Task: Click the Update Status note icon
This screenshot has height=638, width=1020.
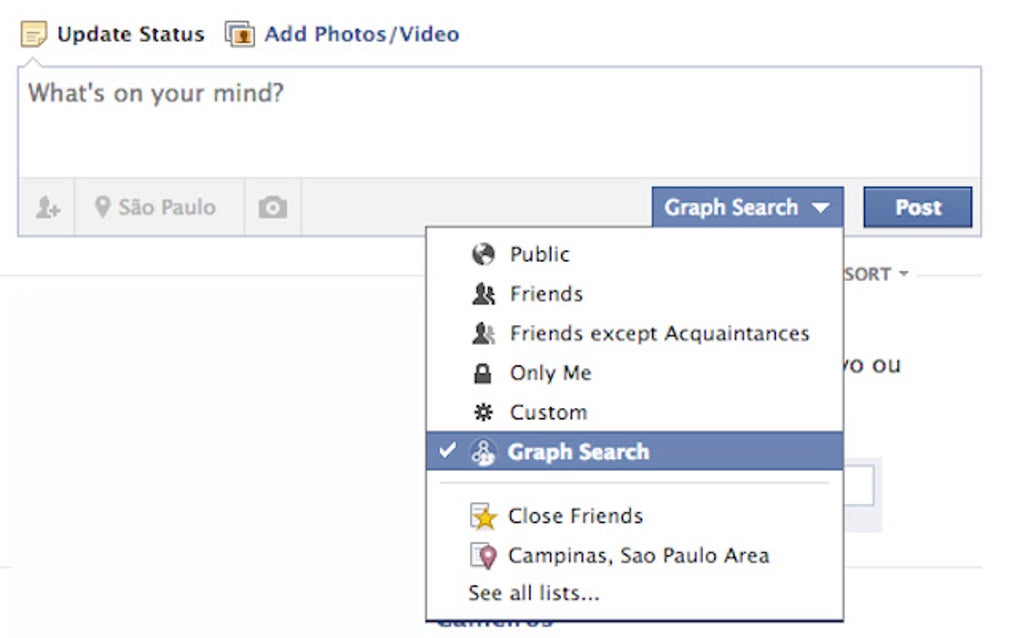Action: pyautogui.click(x=33, y=34)
